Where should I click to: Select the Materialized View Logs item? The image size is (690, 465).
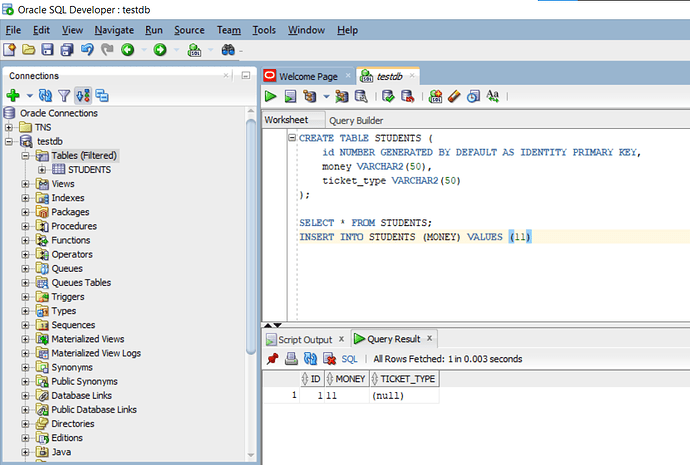pyautogui.click(x=96, y=353)
